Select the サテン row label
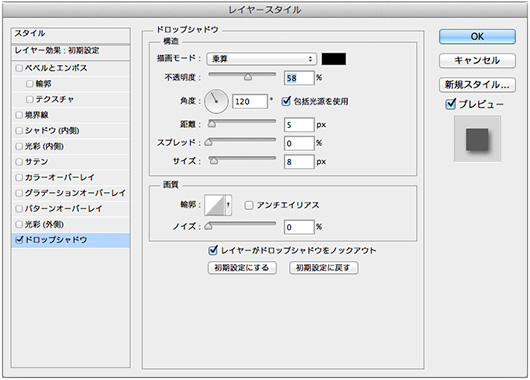 point(37,162)
